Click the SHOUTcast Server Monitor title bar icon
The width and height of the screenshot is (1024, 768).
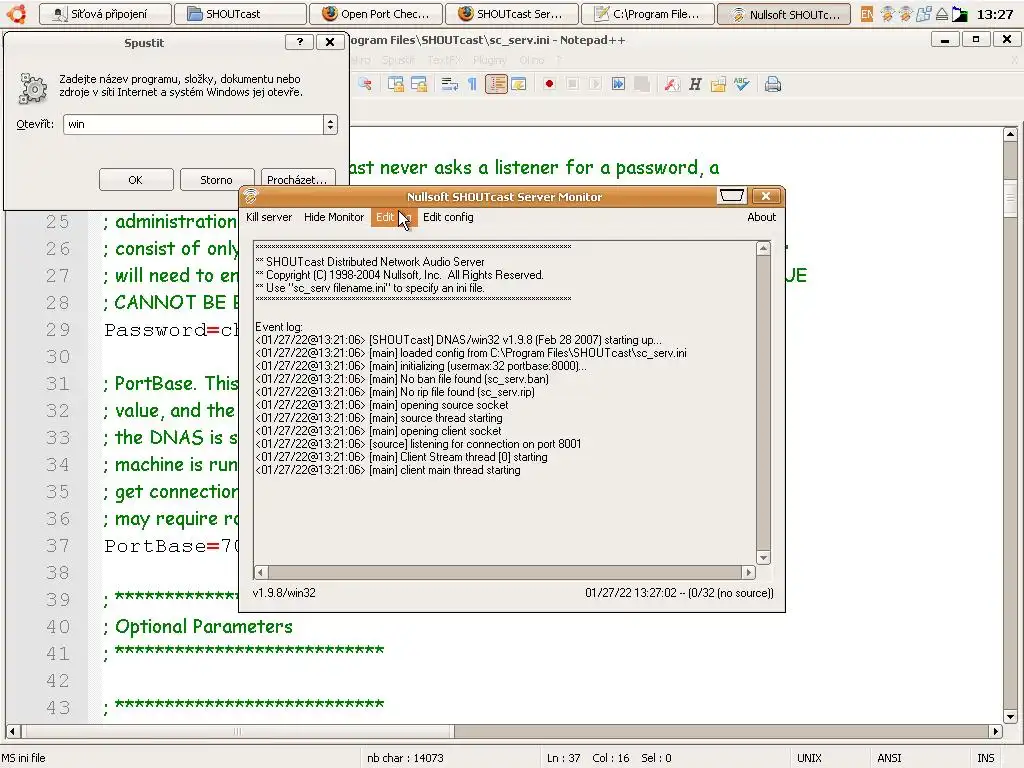(251, 195)
